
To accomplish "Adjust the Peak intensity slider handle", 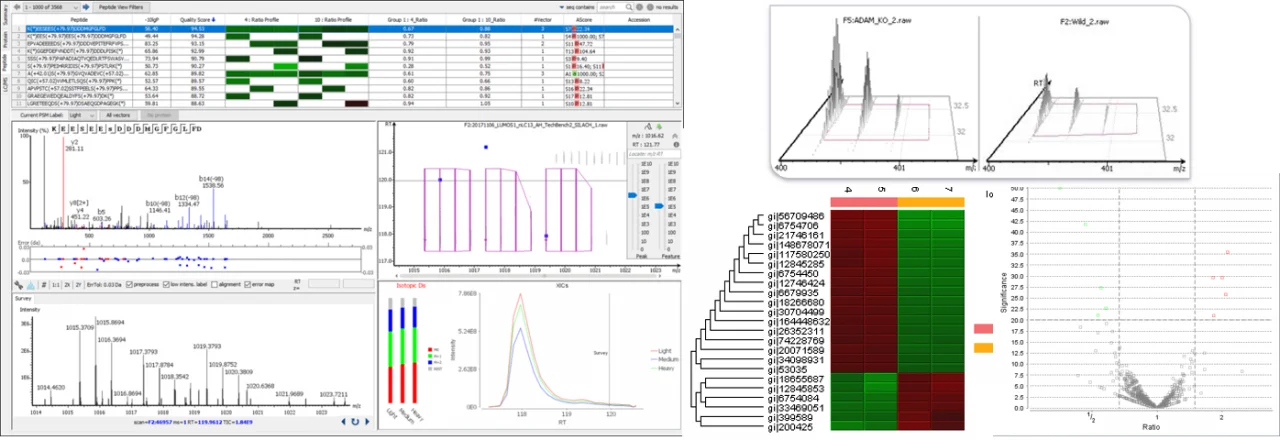I will (x=633, y=195).
